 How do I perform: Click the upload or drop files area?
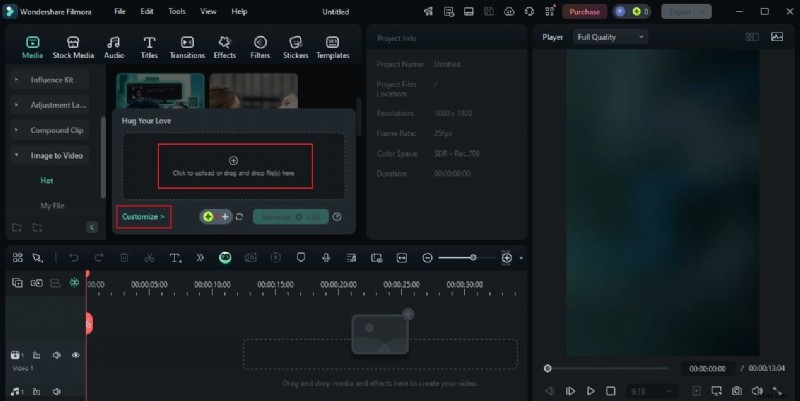click(x=234, y=166)
